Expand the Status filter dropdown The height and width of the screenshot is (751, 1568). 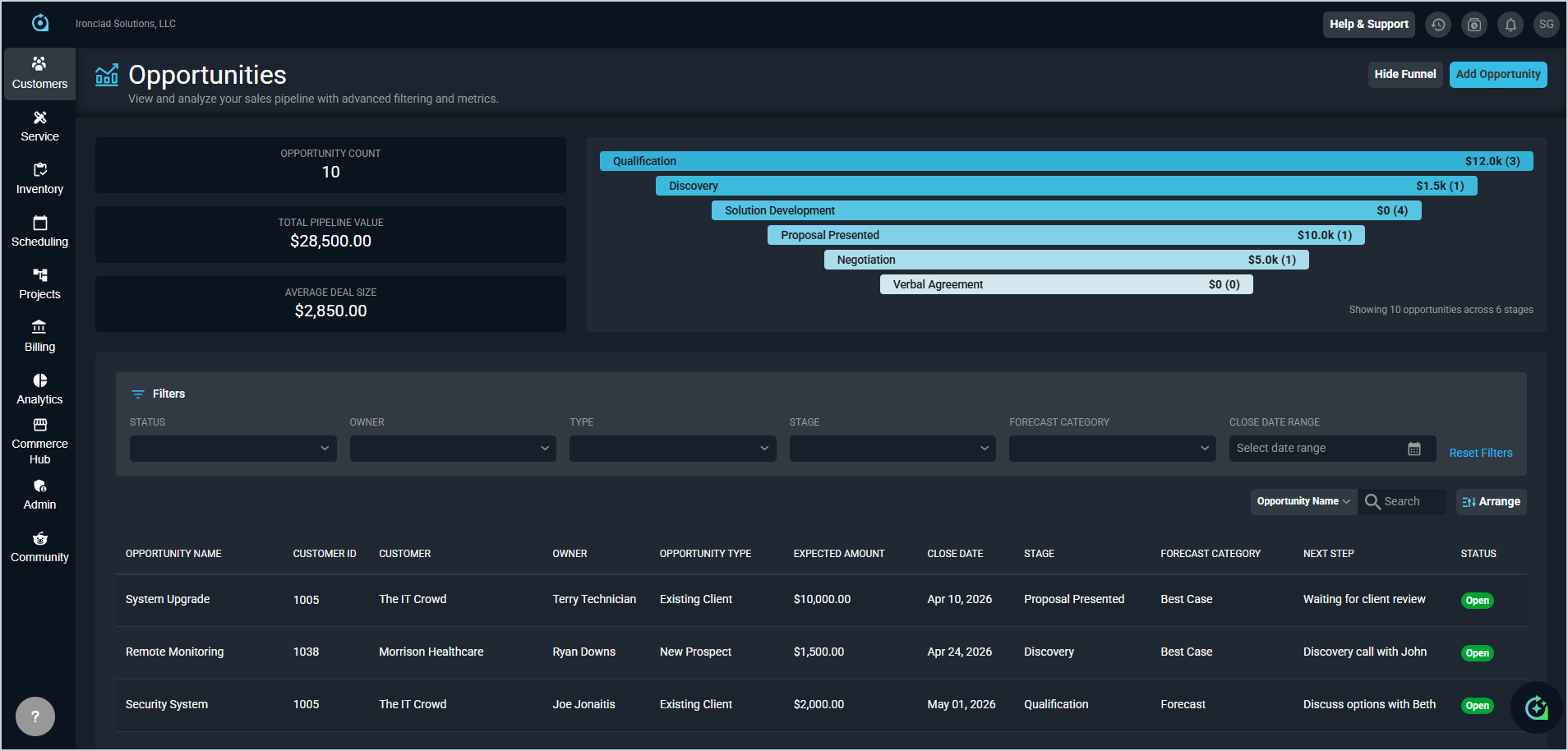(x=233, y=449)
